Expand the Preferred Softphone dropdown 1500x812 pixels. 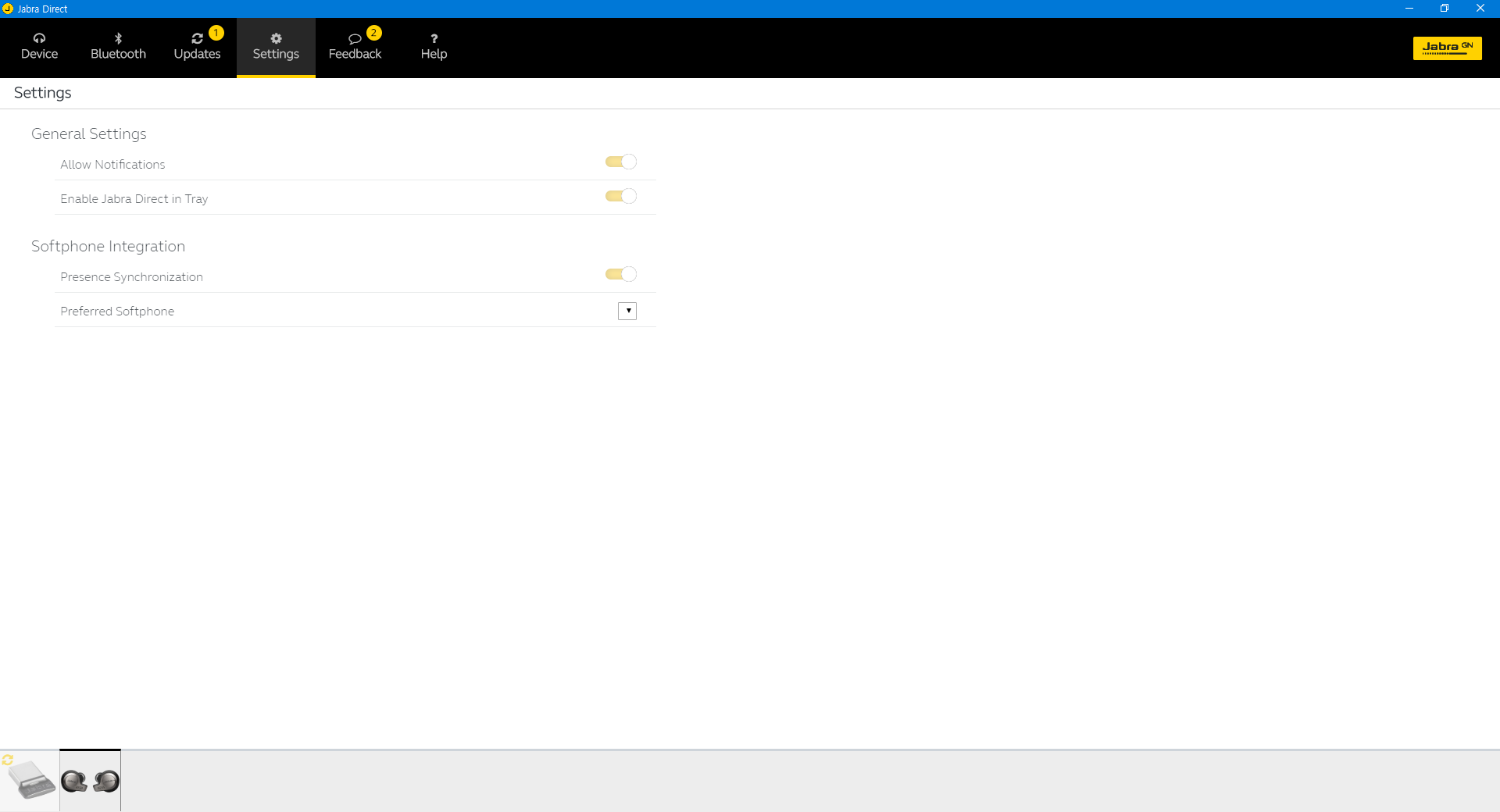(627, 311)
